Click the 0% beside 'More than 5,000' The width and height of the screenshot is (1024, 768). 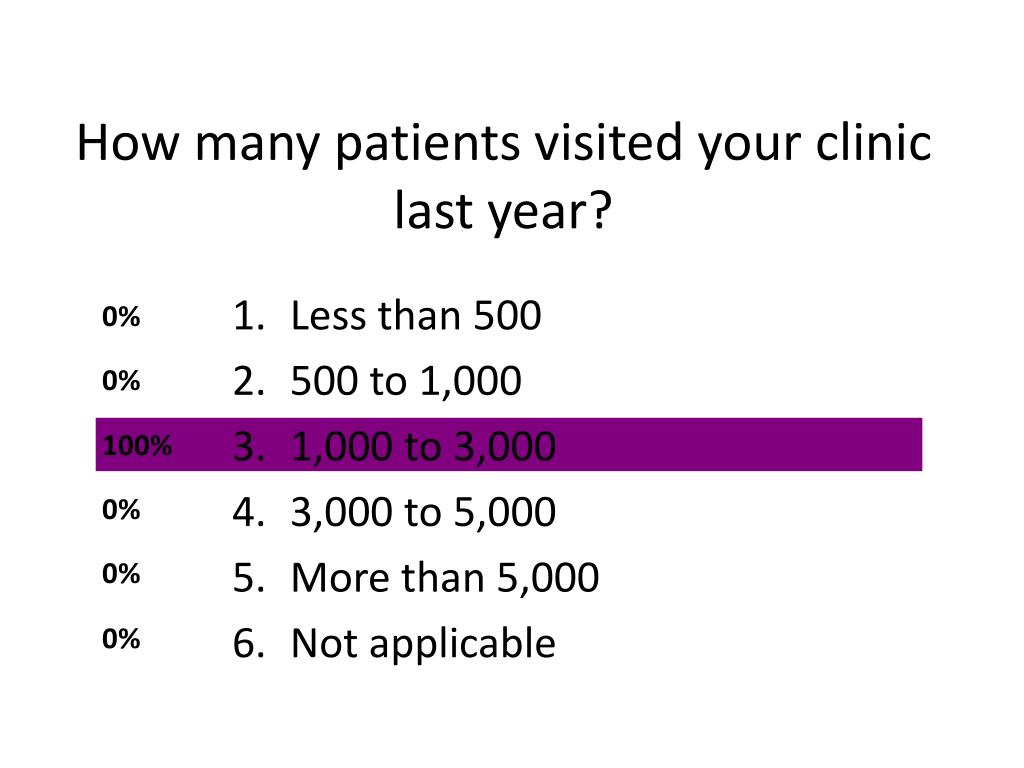click(x=121, y=574)
